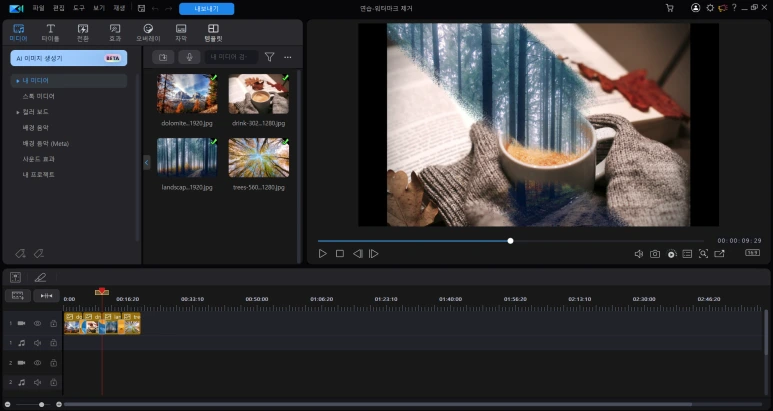The height and width of the screenshot is (411, 773).
Task: Click the add tag icon at sidebar bottom
Action: pos(20,254)
